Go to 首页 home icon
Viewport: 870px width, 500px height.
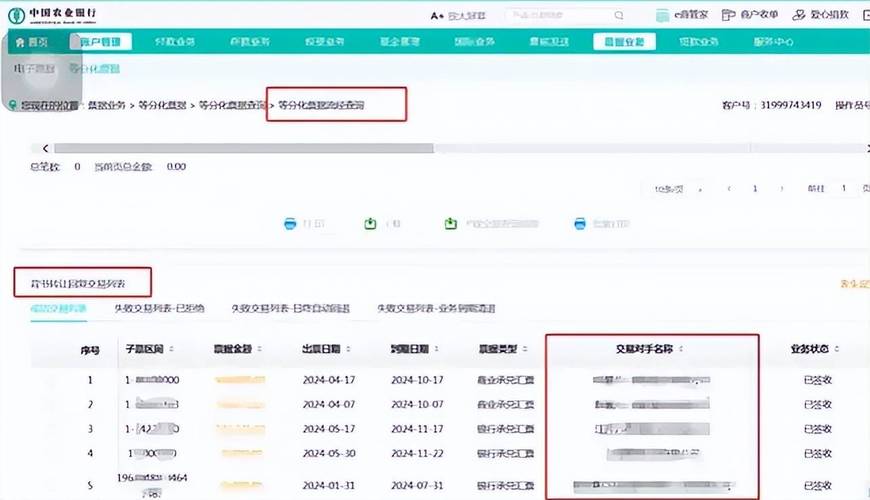click(x=21, y=42)
